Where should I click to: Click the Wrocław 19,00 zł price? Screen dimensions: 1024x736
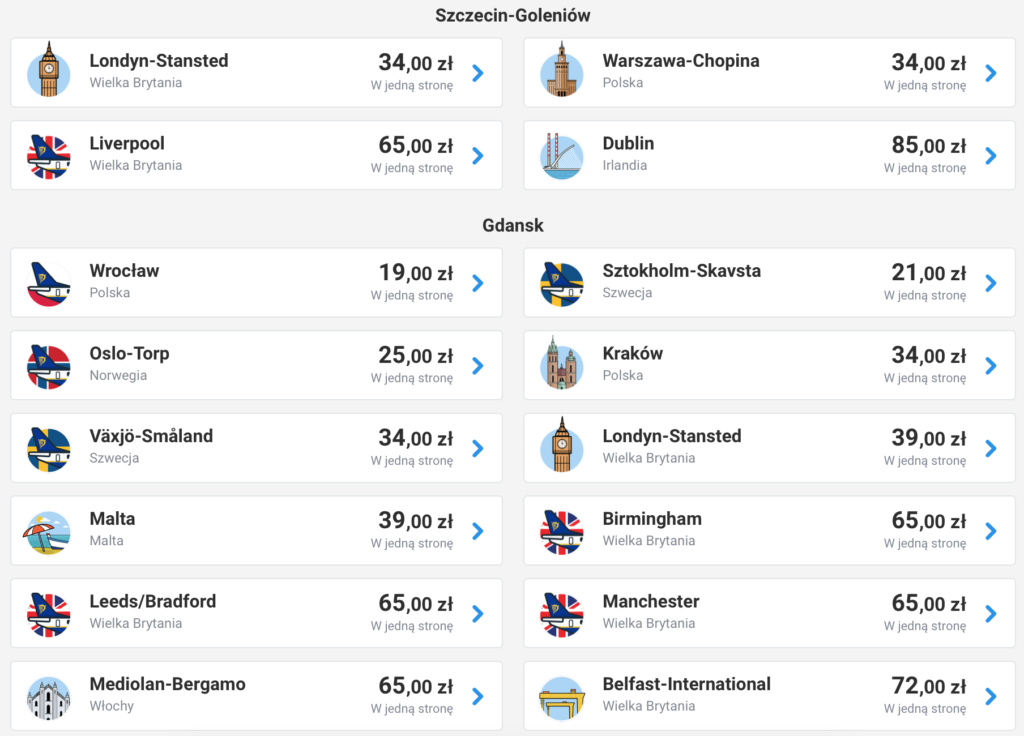(415, 274)
